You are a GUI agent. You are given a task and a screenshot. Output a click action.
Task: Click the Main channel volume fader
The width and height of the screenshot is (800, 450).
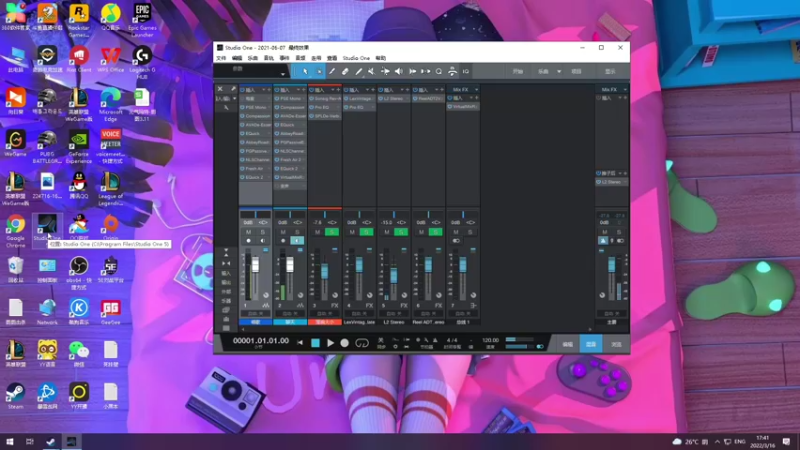tap(611, 264)
